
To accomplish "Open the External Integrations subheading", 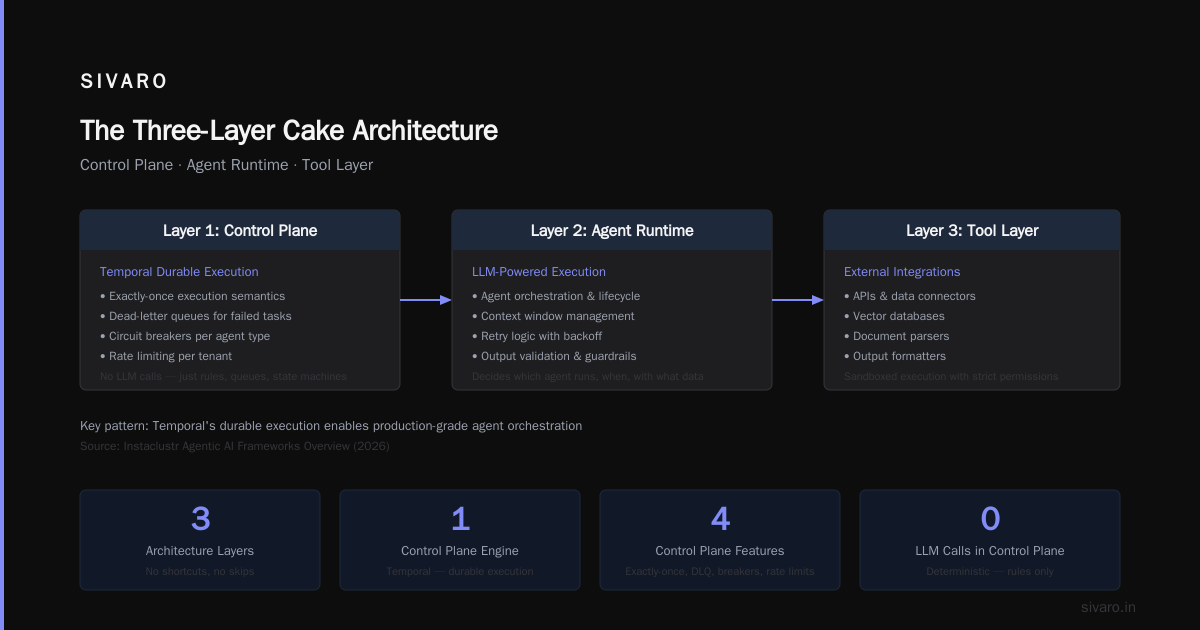I will 902,272.
